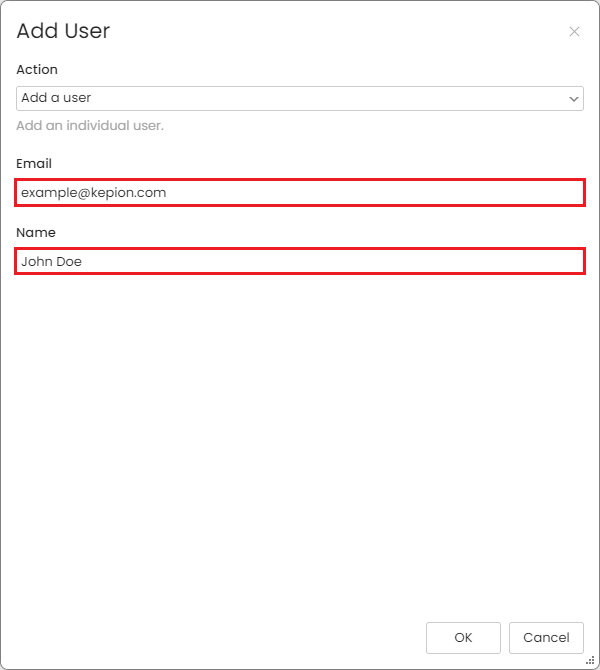The image size is (600, 670).
Task: Click the 'Add an individual user.' hint text
Action: click(90, 126)
